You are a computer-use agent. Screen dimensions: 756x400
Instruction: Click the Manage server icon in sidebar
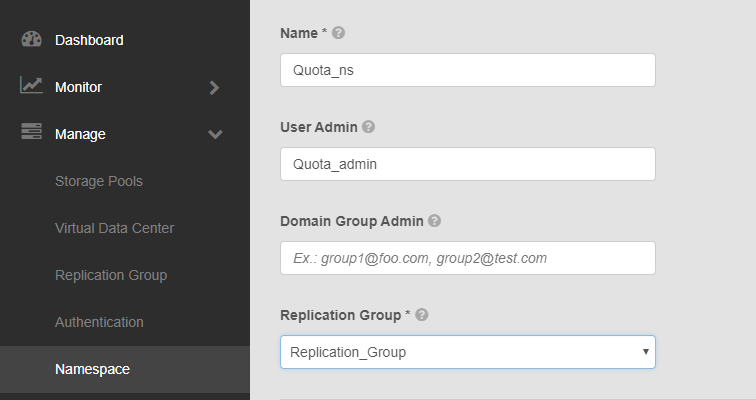pyautogui.click(x=31, y=133)
